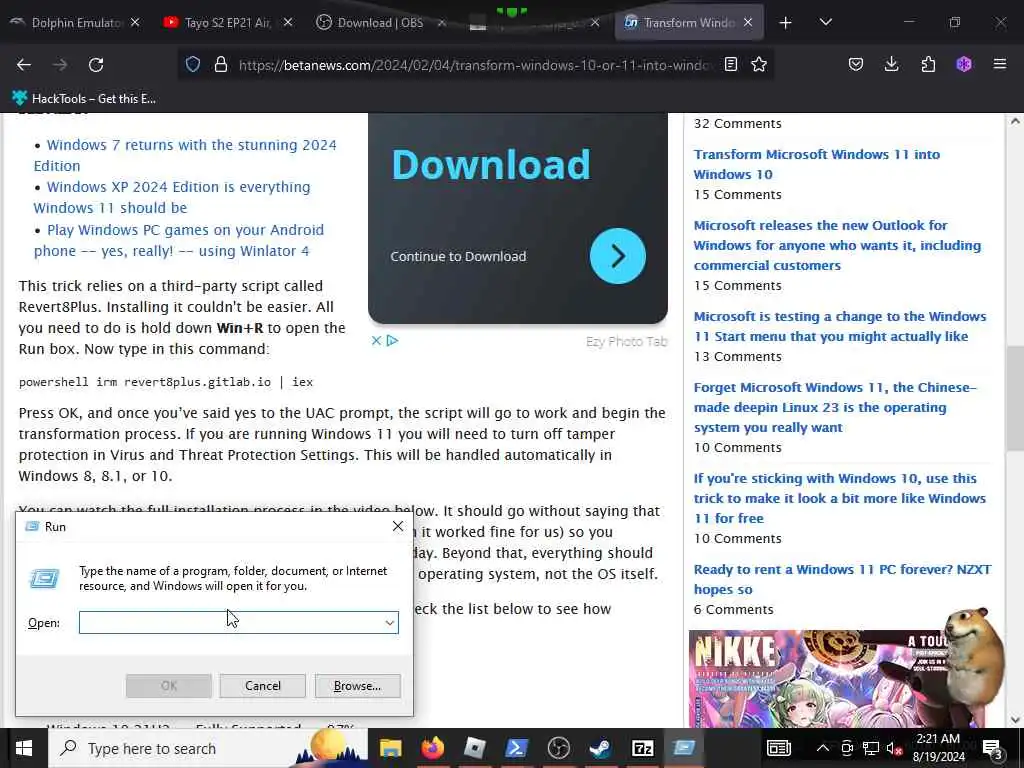Click the purple hexagon extension icon
The width and height of the screenshot is (1024, 768).
964,64
